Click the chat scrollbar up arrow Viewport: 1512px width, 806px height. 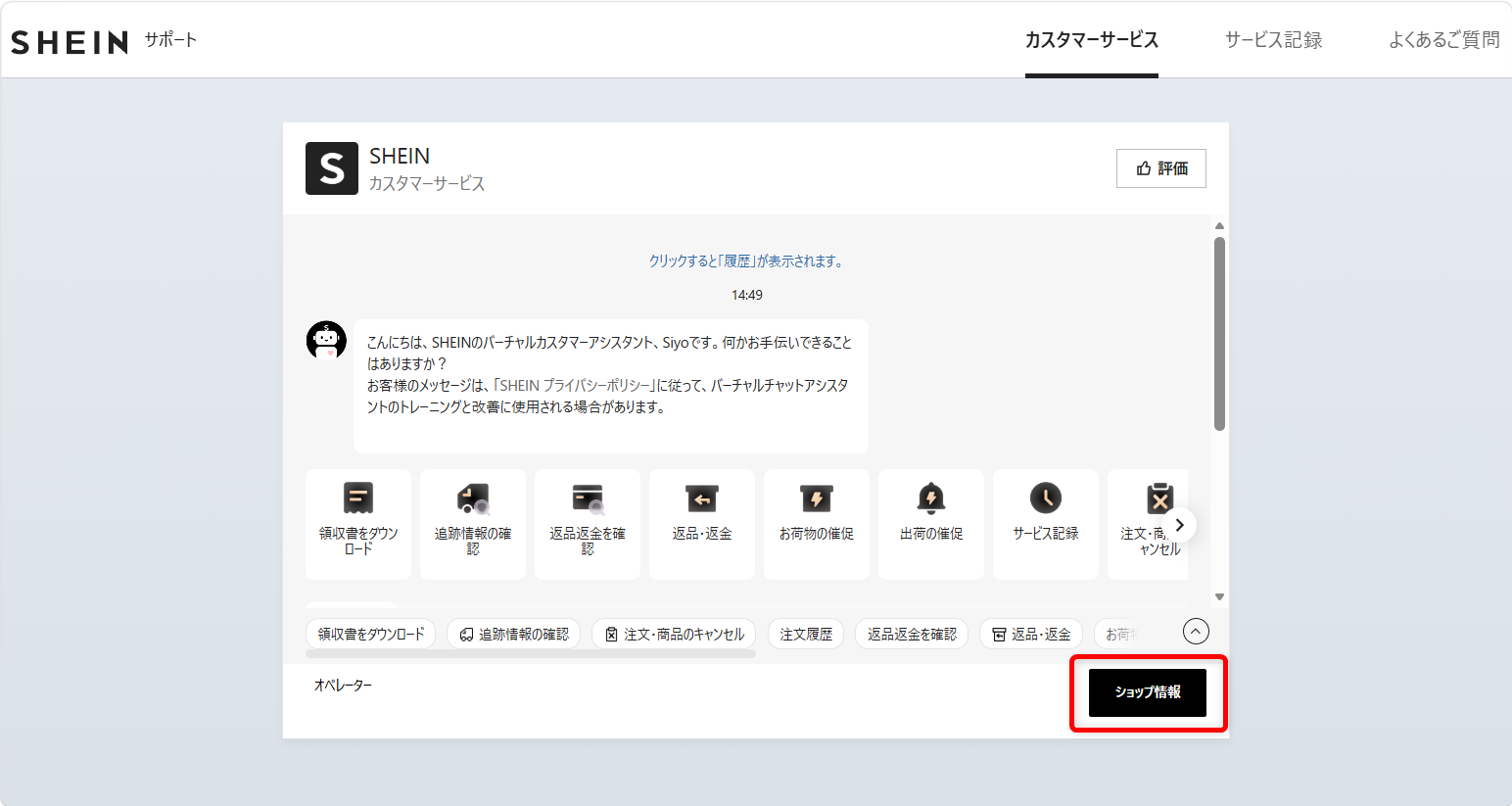pyautogui.click(x=1219, y=226)
